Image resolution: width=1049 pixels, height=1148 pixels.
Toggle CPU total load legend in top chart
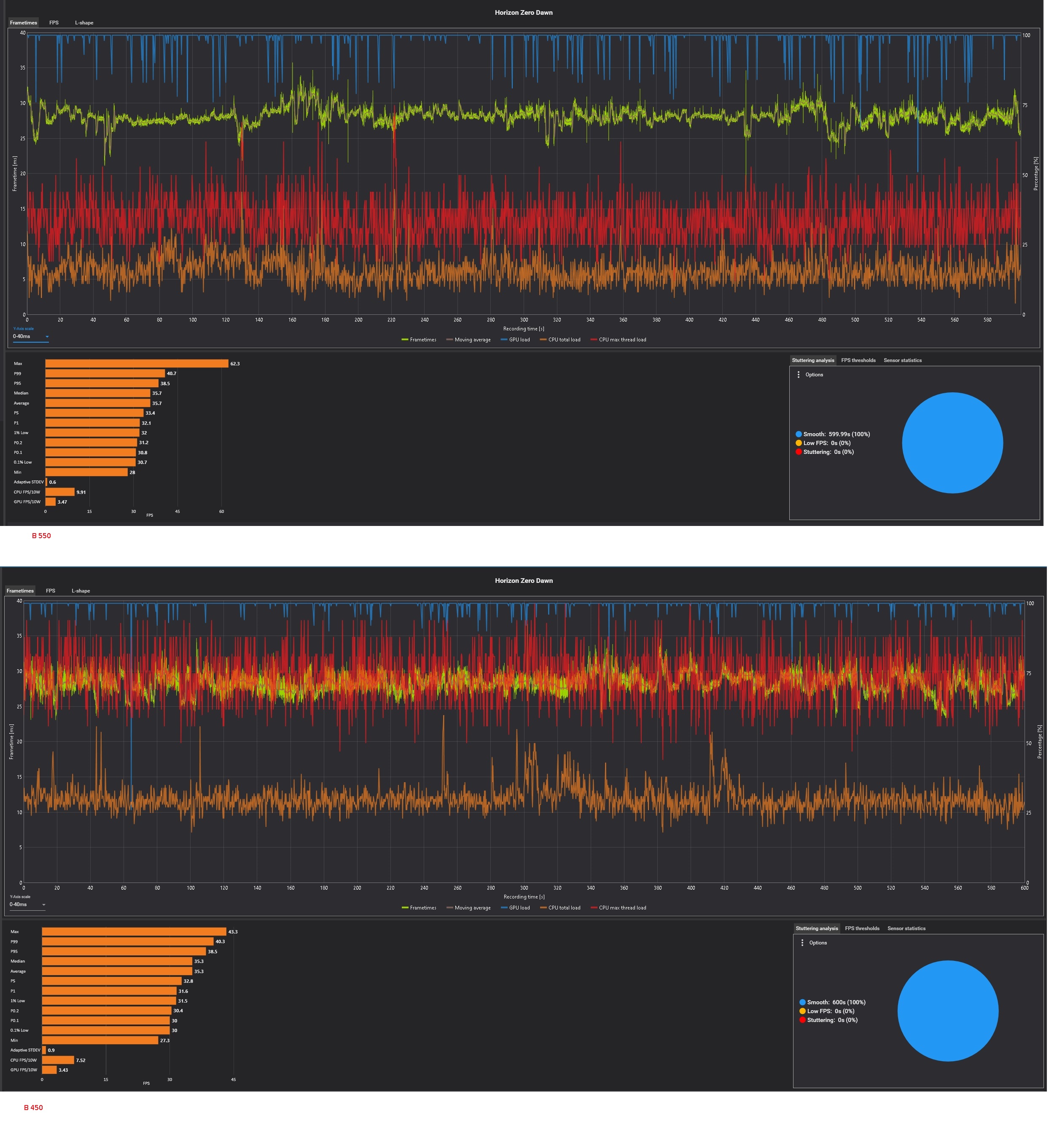[560, 340]
